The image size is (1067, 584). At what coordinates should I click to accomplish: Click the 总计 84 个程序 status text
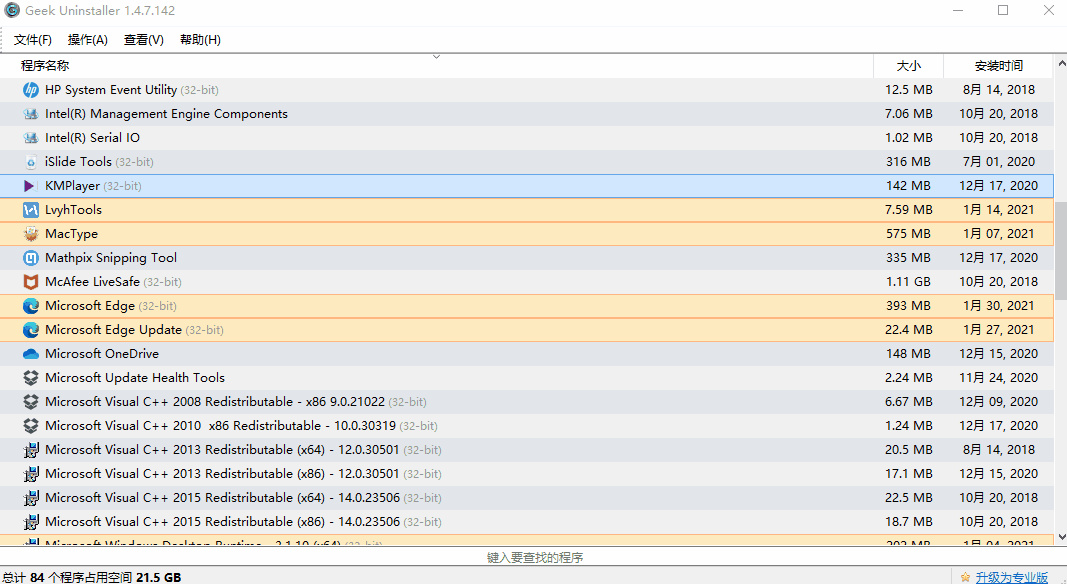(91, 577)
